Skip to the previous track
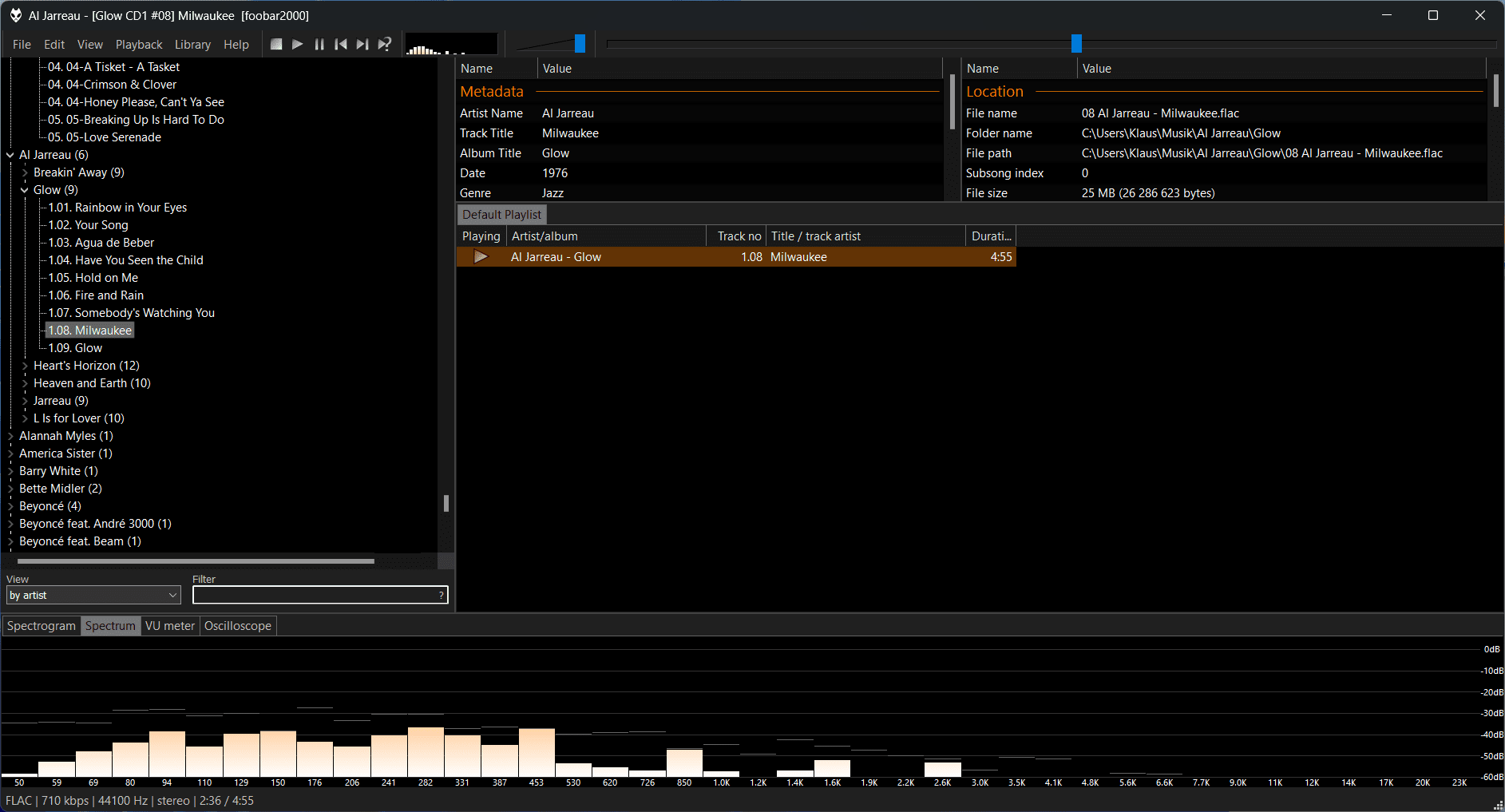The height and width of the screenshot is (812, 1505). [x=341, y=45]
